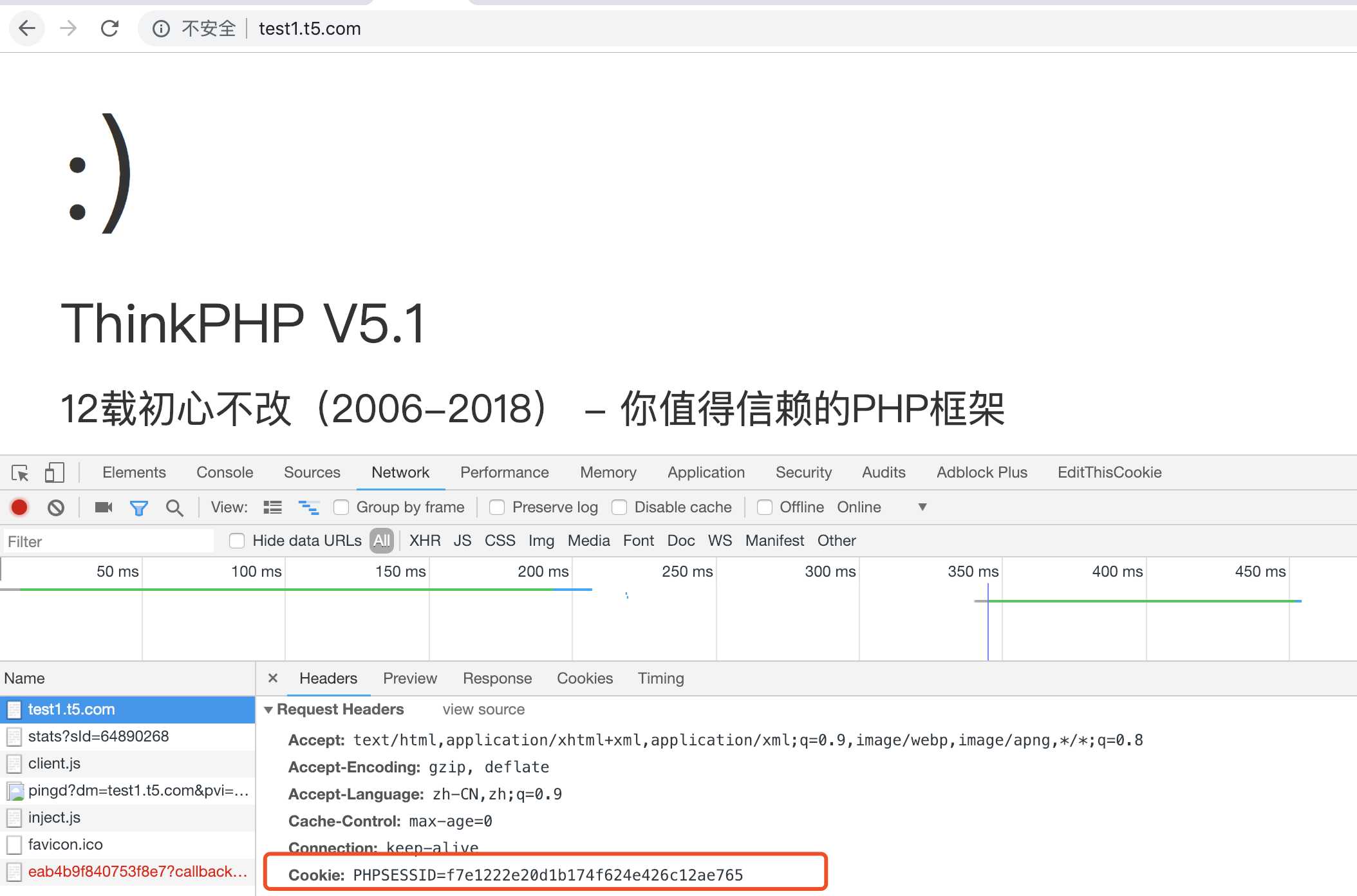Filter requests by Font
Screen dimensions: 1357x896
click(x=639, y=541)
